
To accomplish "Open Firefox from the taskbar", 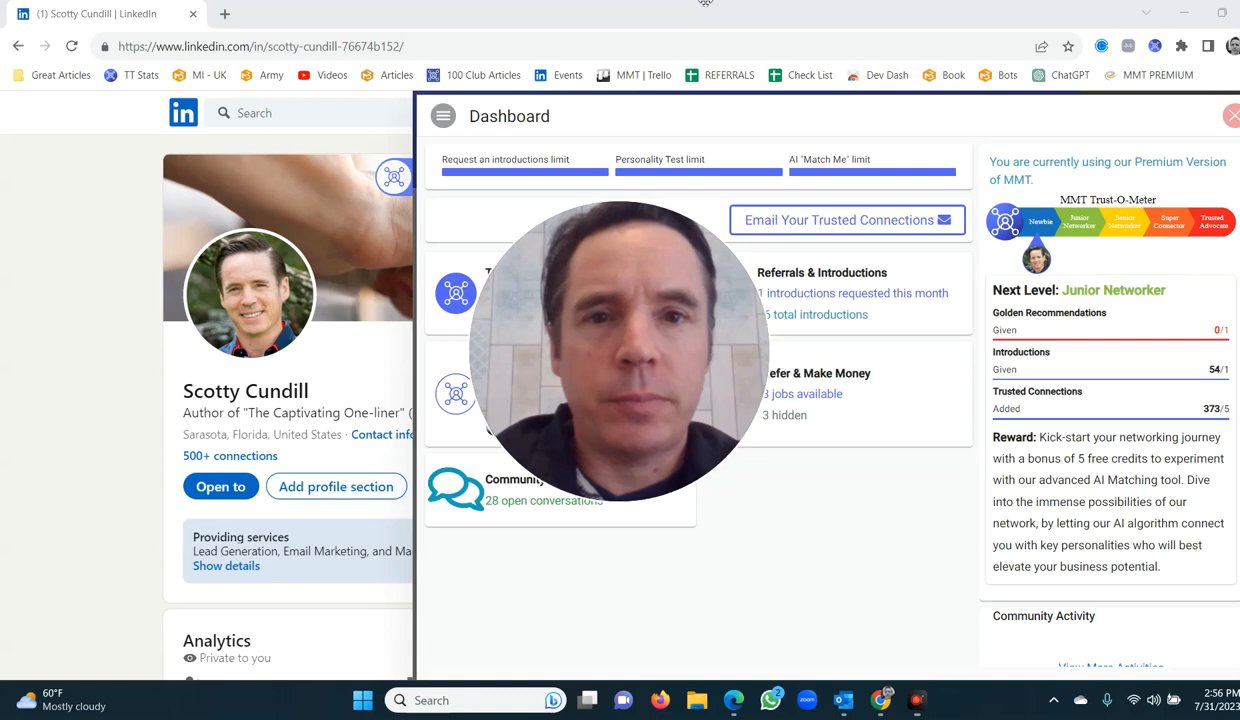I will tap(660, 700).
